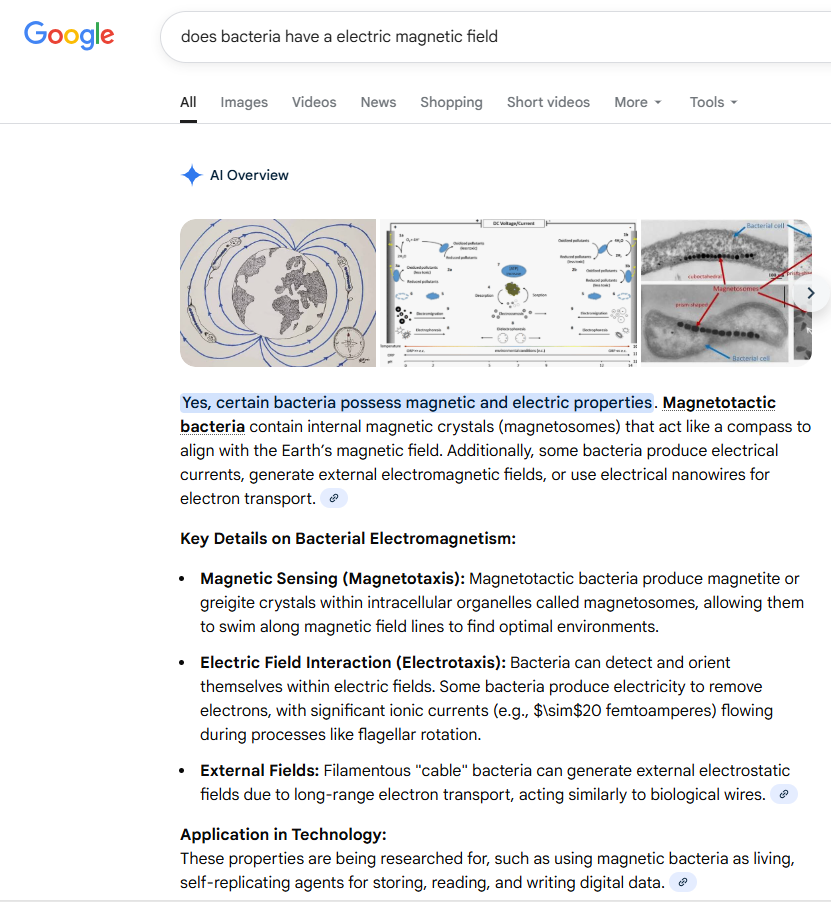
Task: Click next arrow on image carousel
Action: point(811,293)
